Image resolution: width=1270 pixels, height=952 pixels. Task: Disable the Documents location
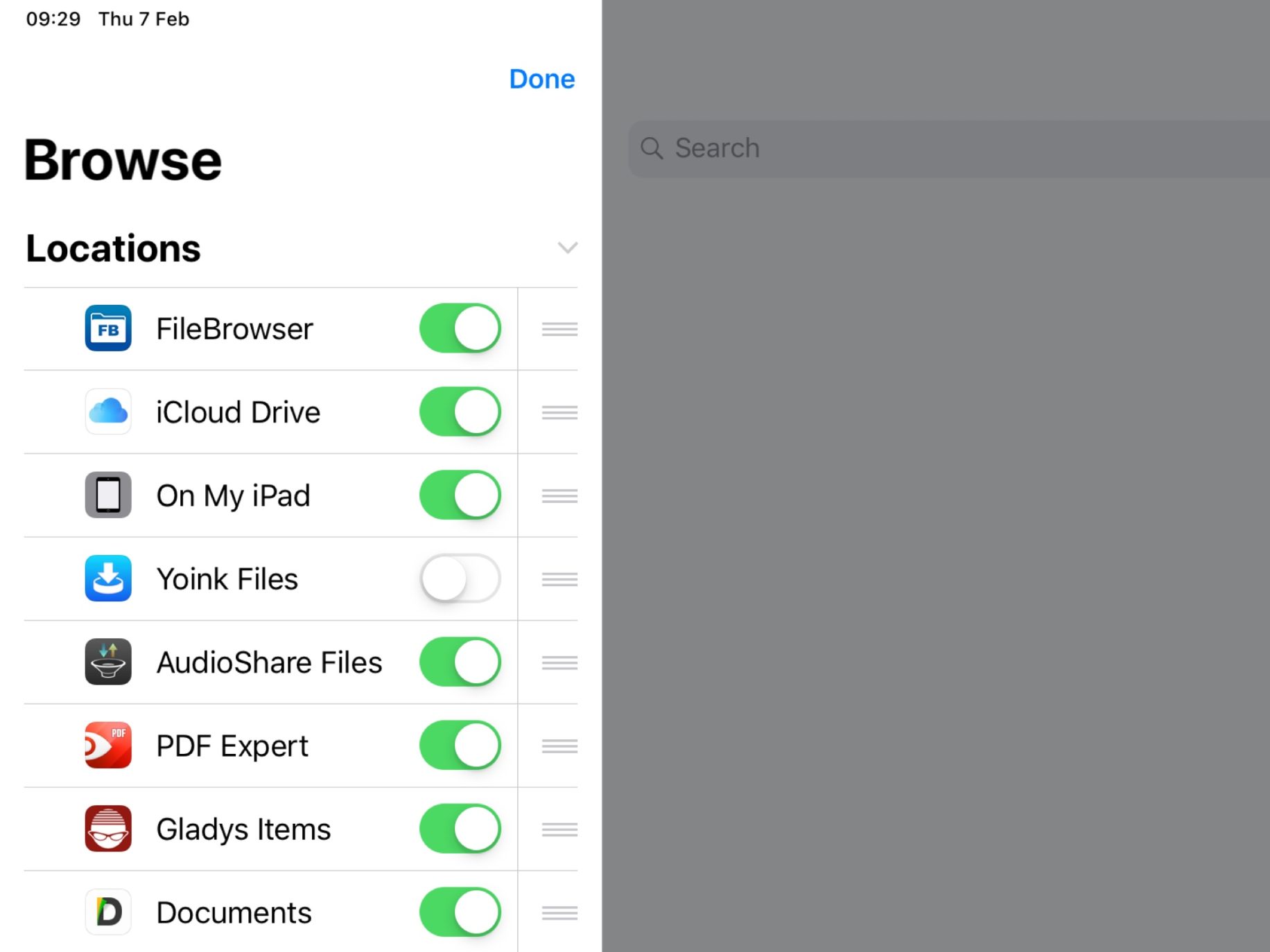460,913
